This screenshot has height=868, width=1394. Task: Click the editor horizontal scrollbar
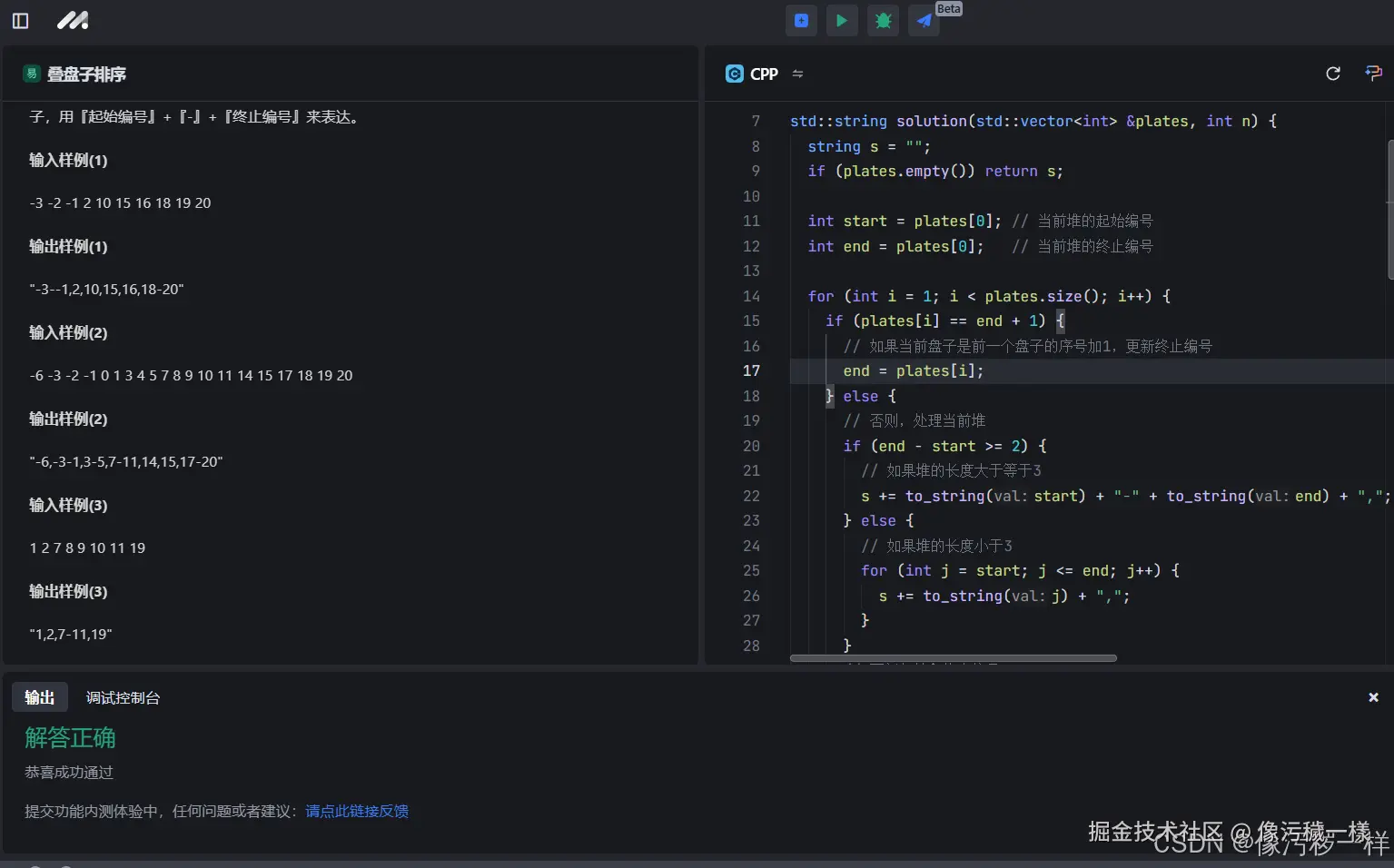pyautogui.click(x=953, y=658)
